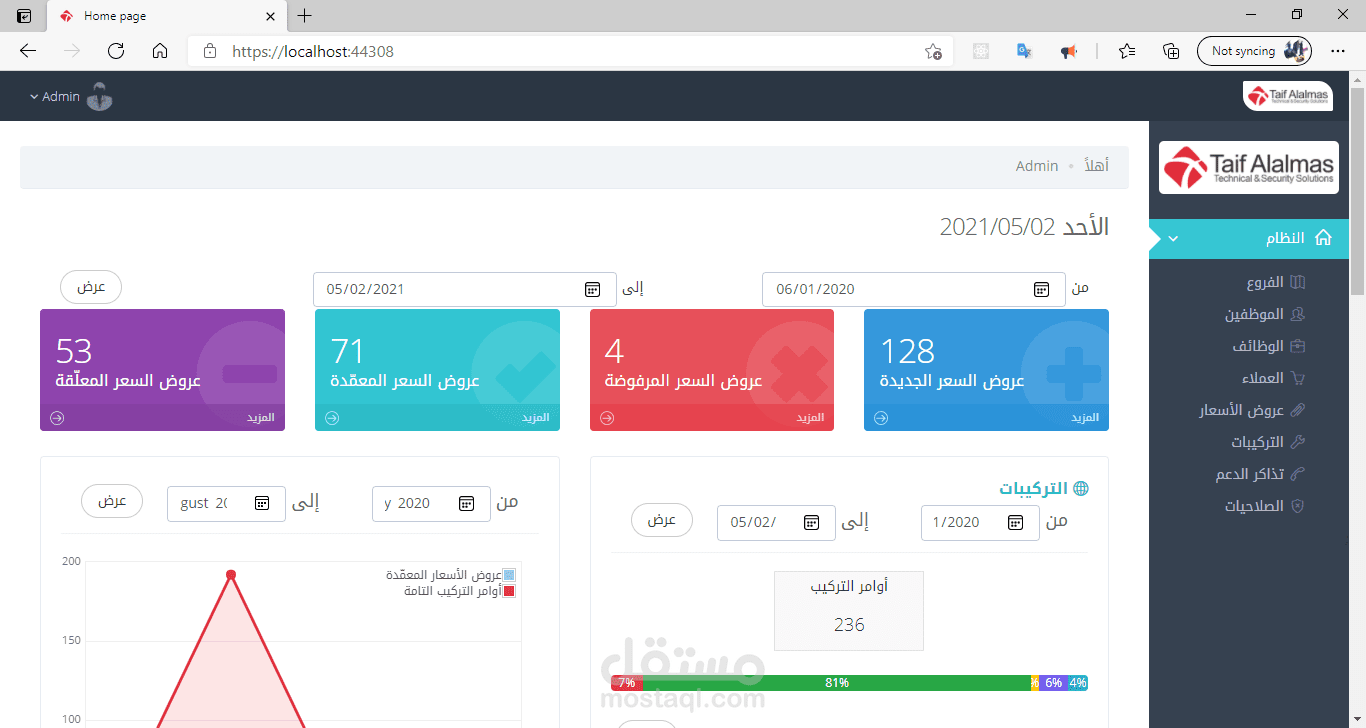
Task: Open the Admin user dropdown
Action: [70, 97]
